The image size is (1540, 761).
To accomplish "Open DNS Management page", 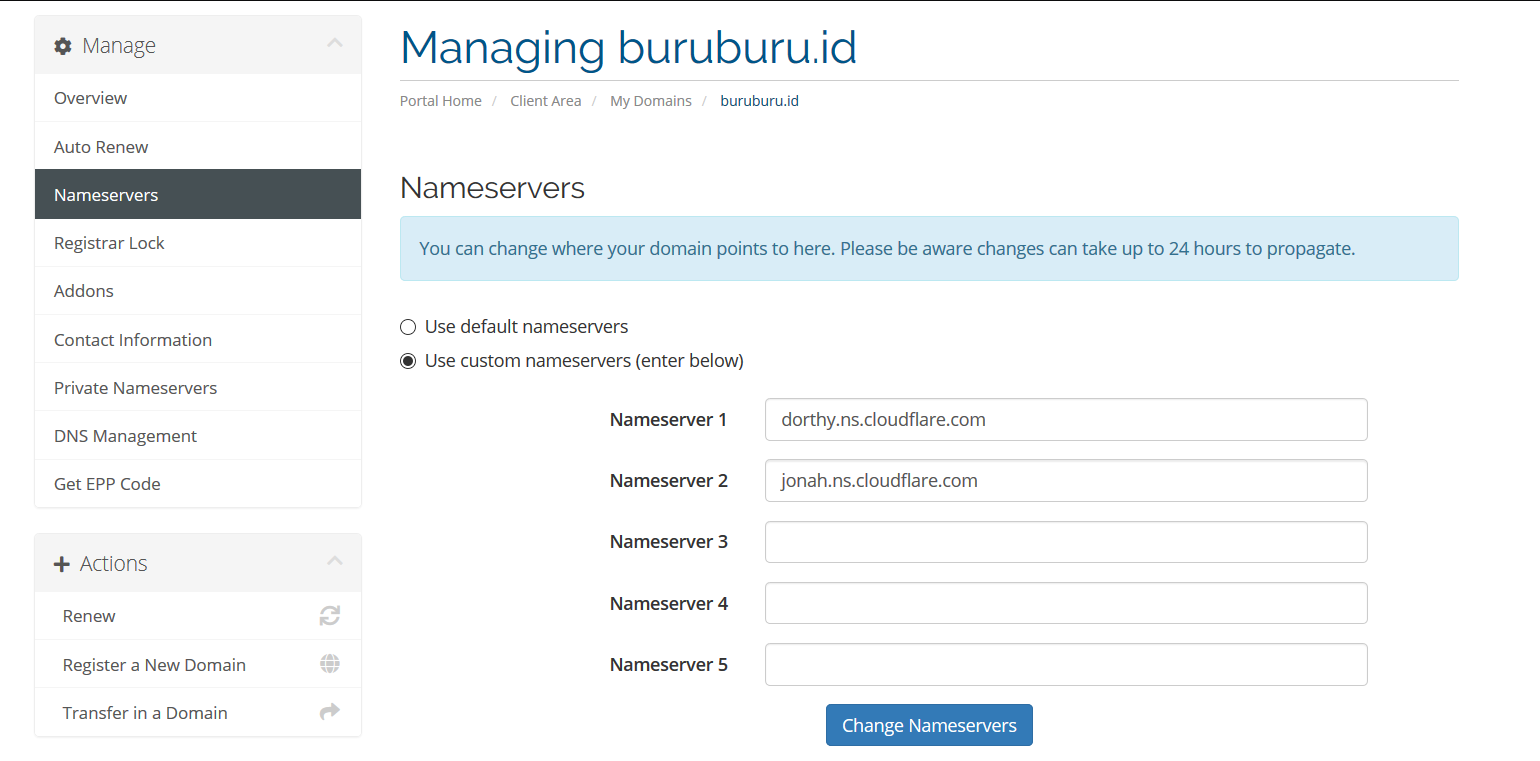I will (x=198, y=436).
